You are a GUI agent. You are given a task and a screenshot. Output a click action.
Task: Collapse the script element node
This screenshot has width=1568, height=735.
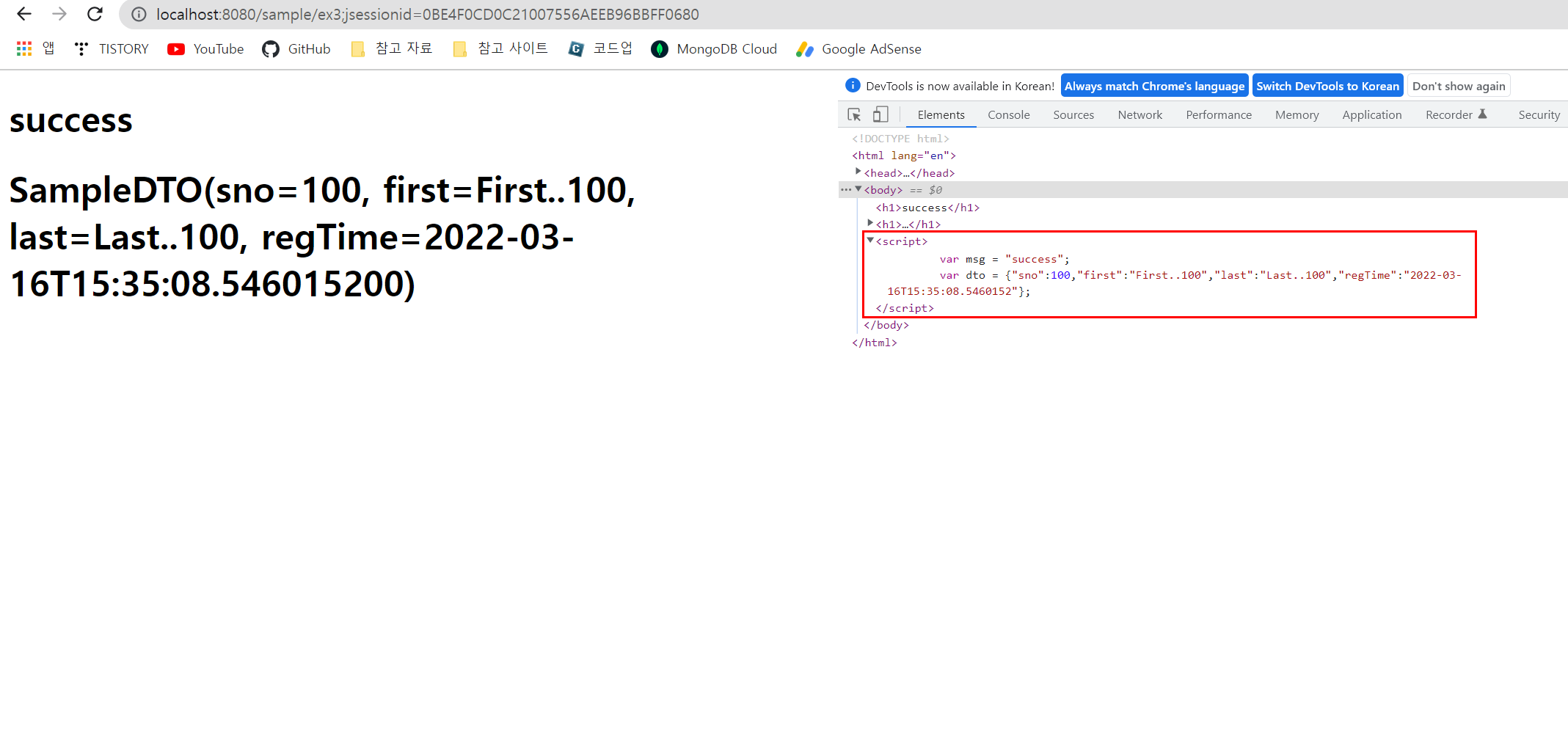pyautogui.click(x=870, y=241)
